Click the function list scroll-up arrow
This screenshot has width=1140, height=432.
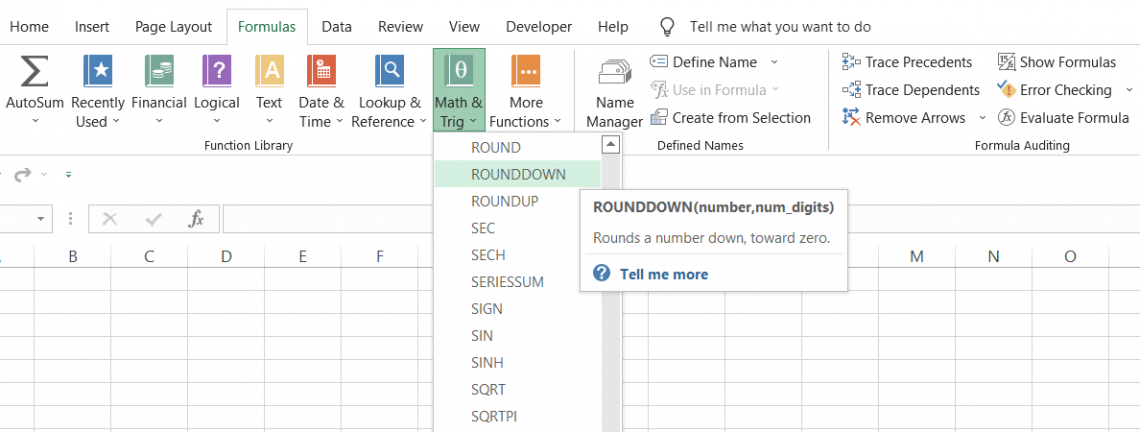(x=611, y=146)
